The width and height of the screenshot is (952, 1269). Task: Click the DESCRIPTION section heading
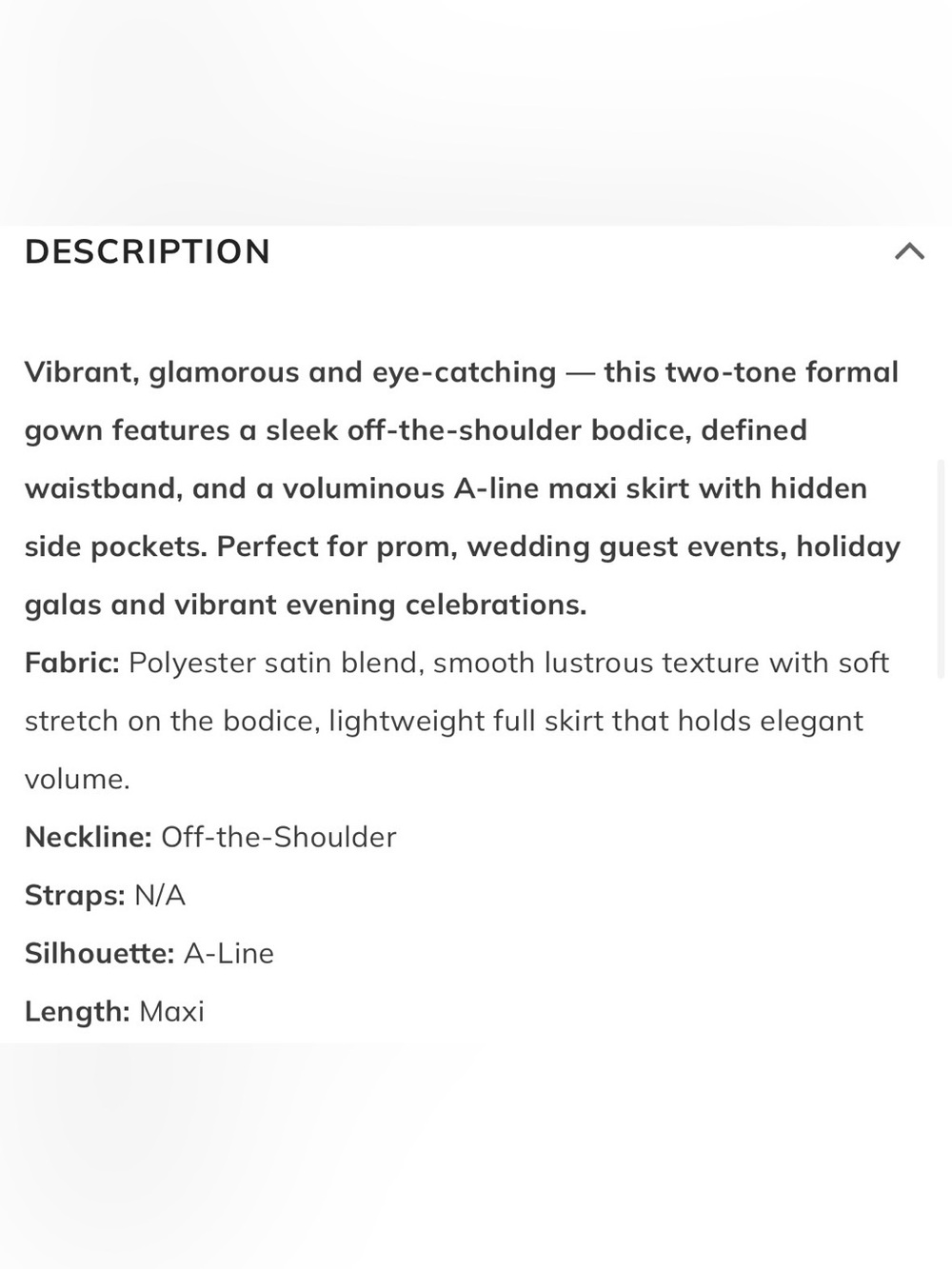point(148,251)
